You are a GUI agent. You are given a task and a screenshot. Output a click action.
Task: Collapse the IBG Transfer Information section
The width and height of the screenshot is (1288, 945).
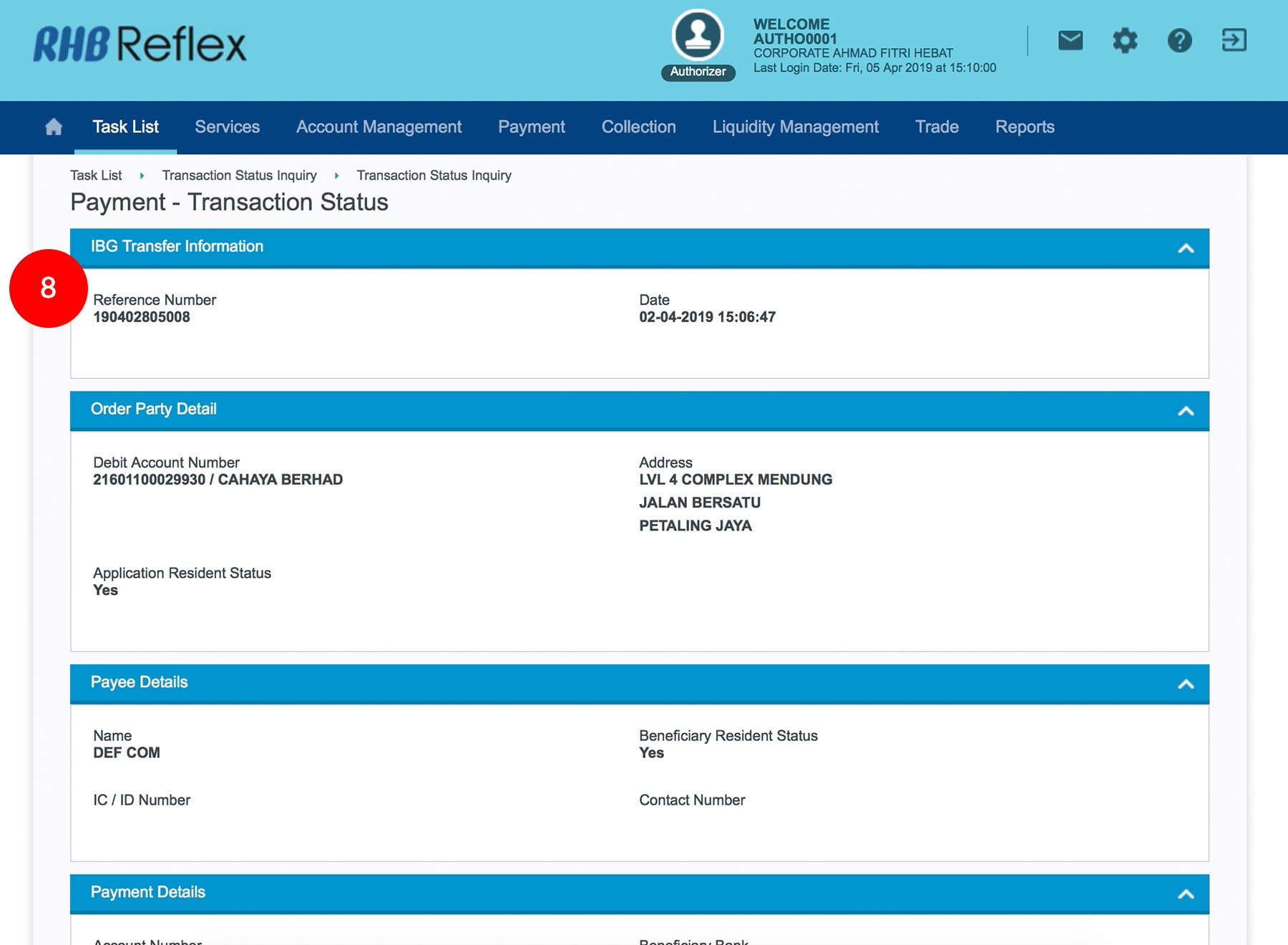1185,248
